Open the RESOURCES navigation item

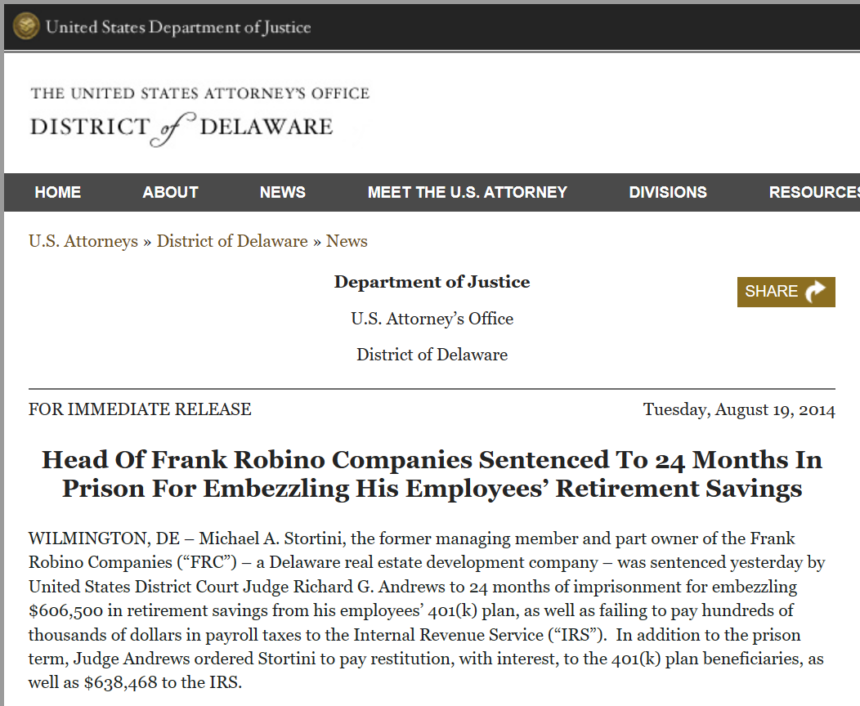pos(814,192)
